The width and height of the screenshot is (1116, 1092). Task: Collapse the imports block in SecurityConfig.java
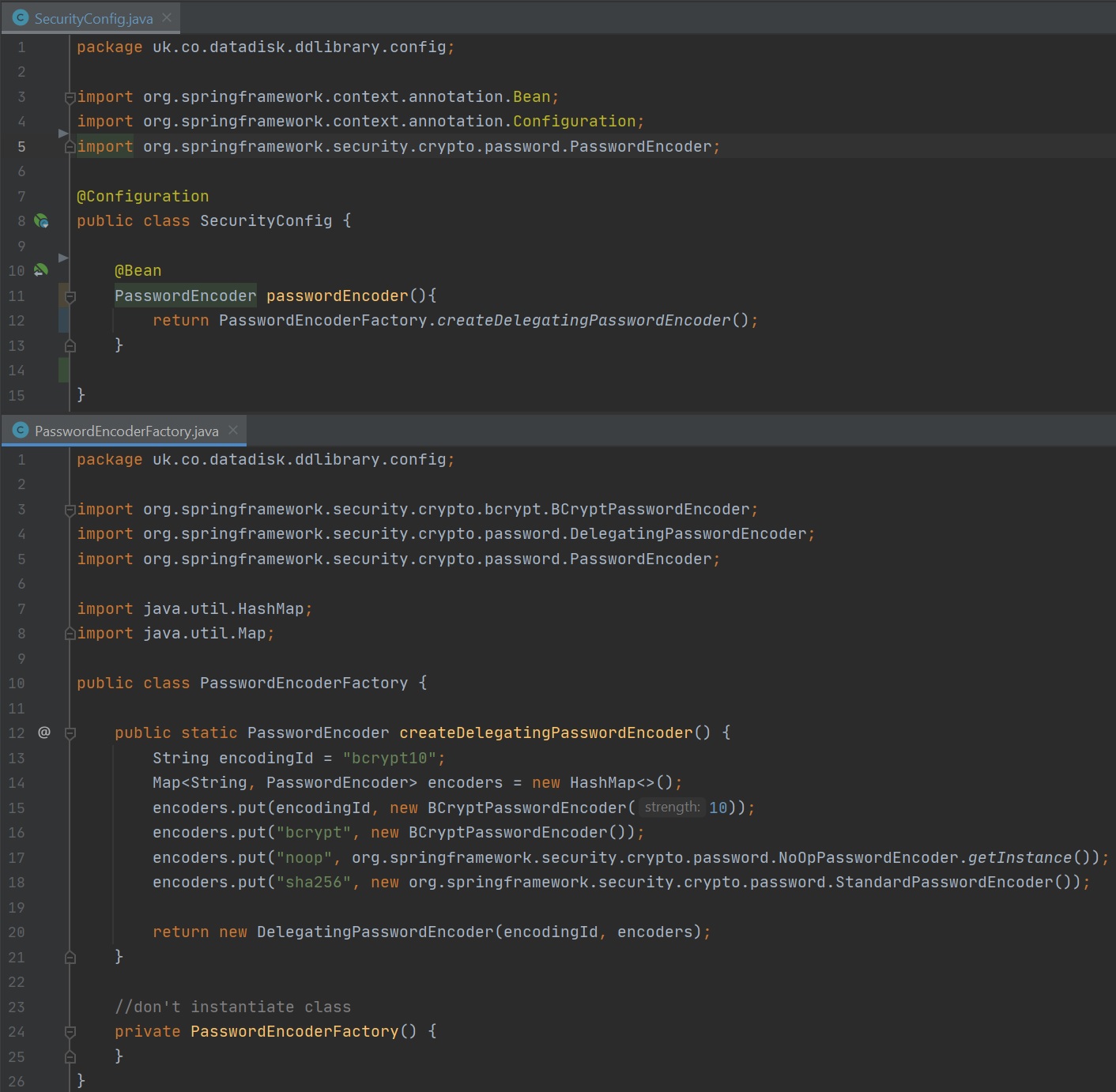point(70,97)
